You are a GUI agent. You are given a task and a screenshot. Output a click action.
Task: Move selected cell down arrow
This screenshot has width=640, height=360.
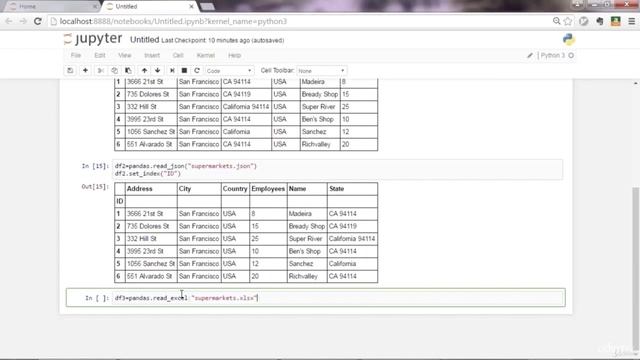coord(158,71)
